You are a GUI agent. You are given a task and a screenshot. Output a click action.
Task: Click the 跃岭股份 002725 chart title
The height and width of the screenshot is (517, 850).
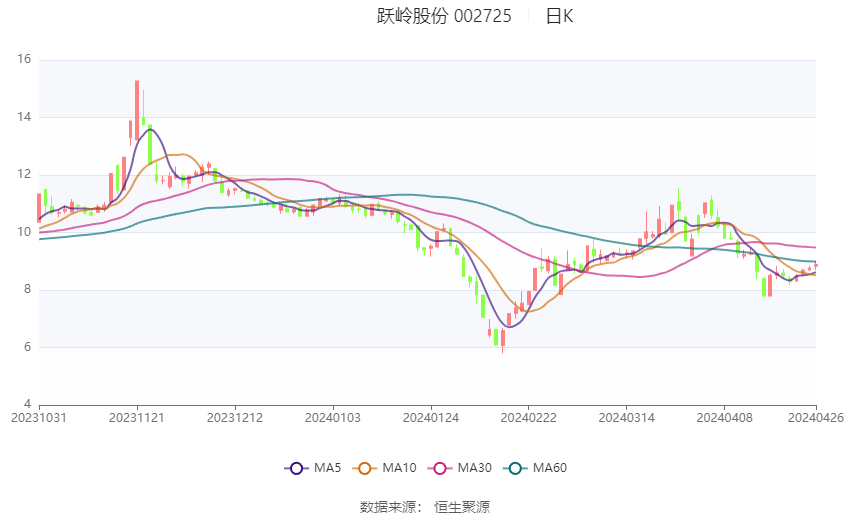coord(444,16)
